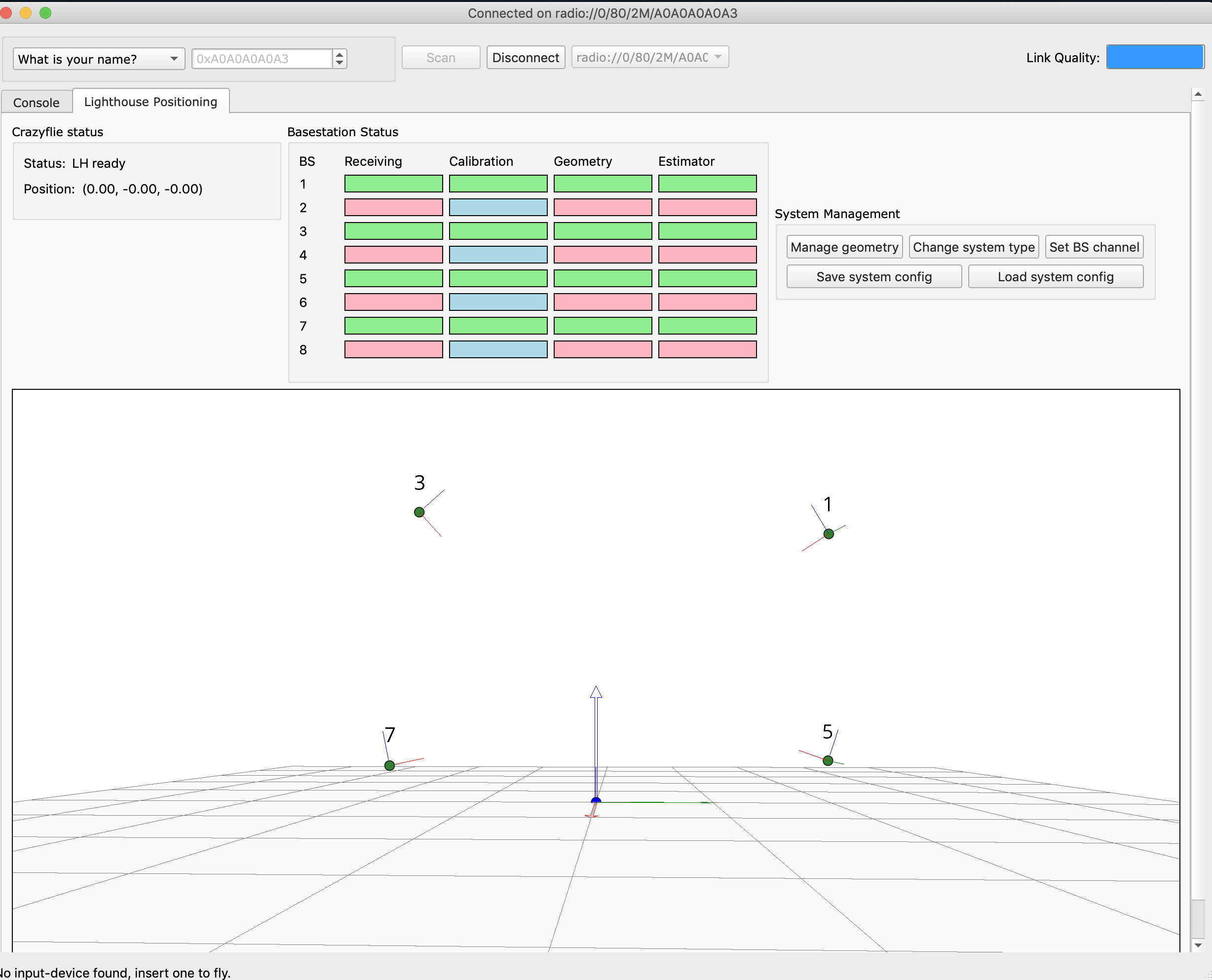
Task: Increment the address stepper up arrow
Action: 339,54
